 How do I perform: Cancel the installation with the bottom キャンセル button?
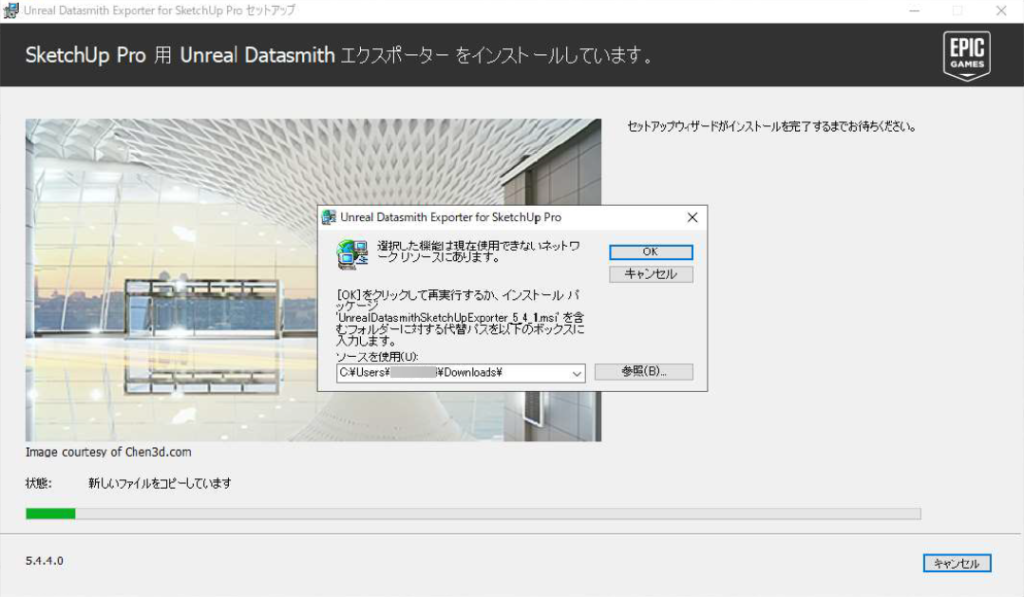[956, 563]
